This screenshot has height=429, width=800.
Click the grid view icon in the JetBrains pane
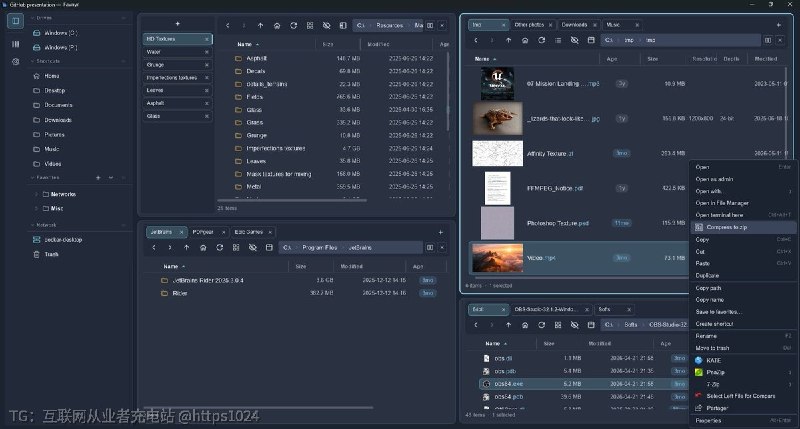pyautogui.click(x=236, y=247)
